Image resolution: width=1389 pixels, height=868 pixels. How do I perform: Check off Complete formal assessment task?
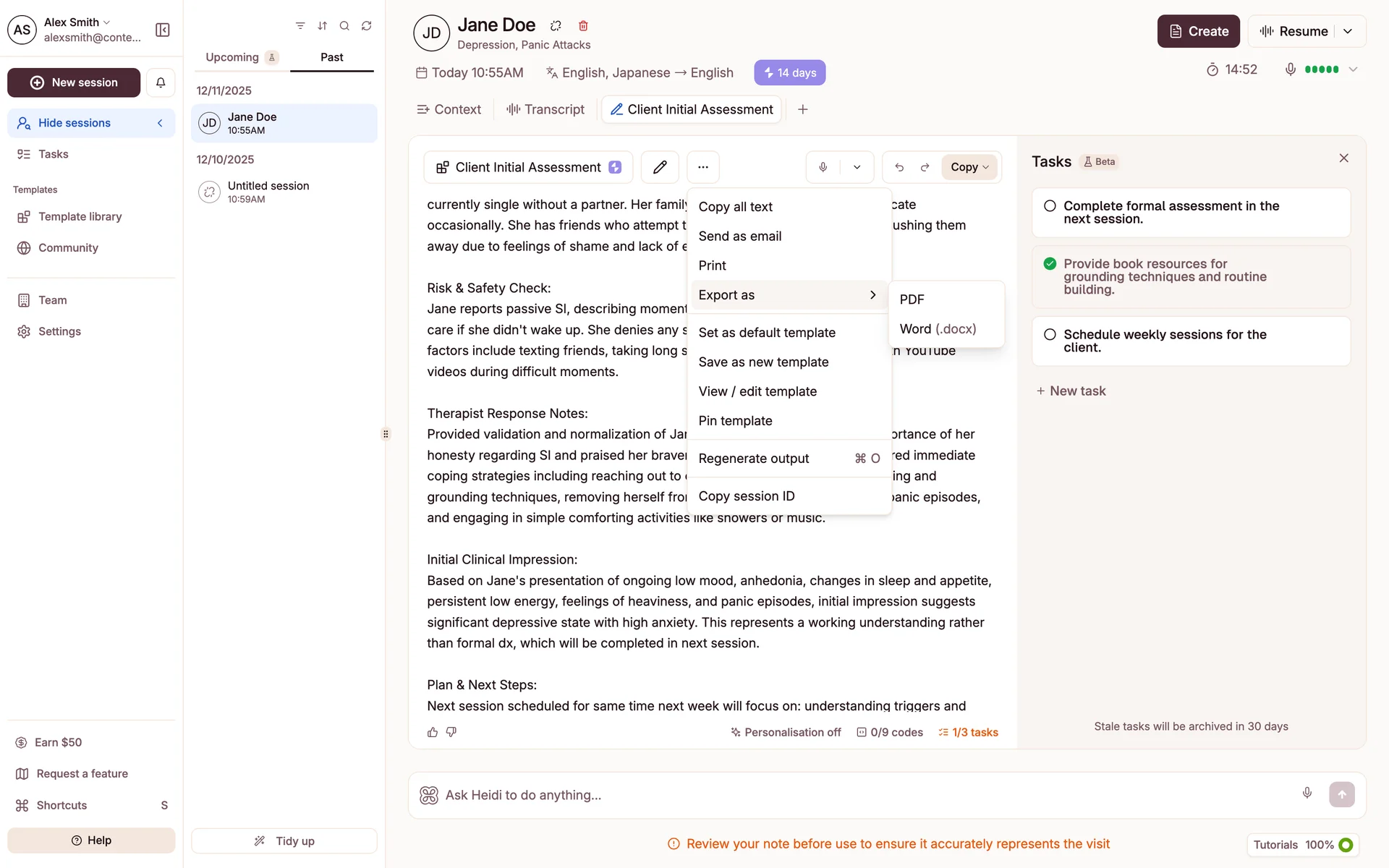coord(1050,206)
